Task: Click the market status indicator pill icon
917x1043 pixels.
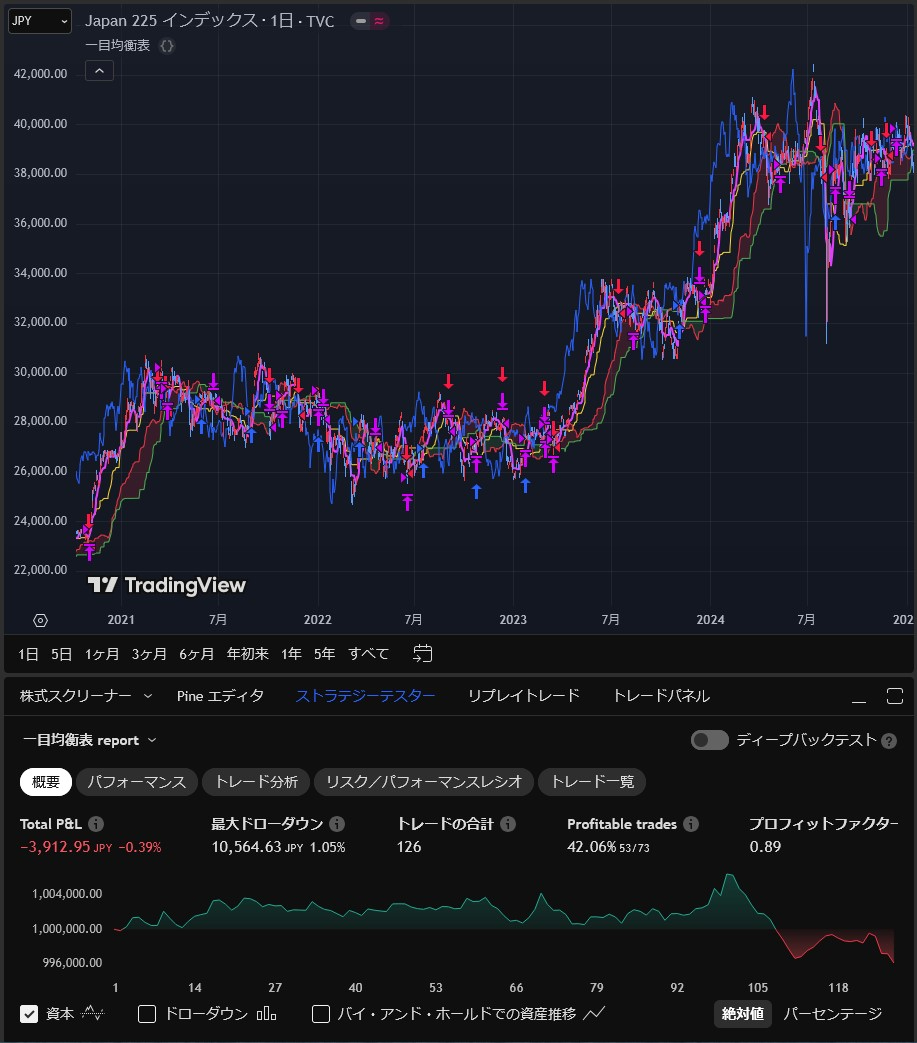Action: (370, 21)
